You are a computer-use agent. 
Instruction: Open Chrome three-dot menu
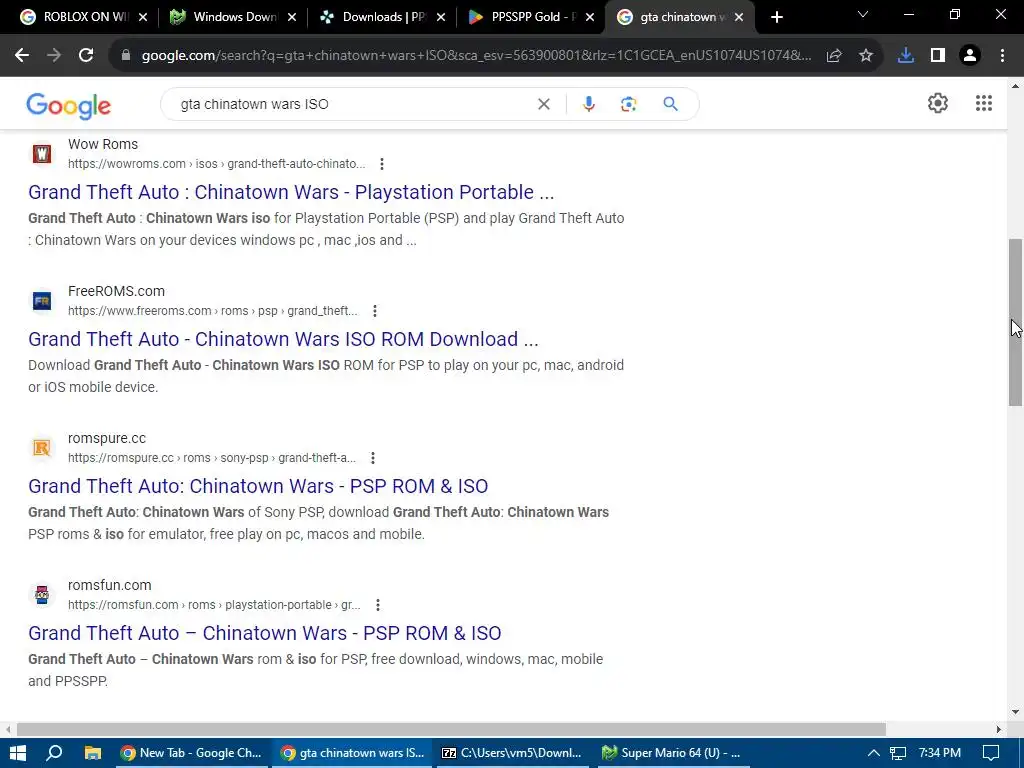pos(1002,56)
